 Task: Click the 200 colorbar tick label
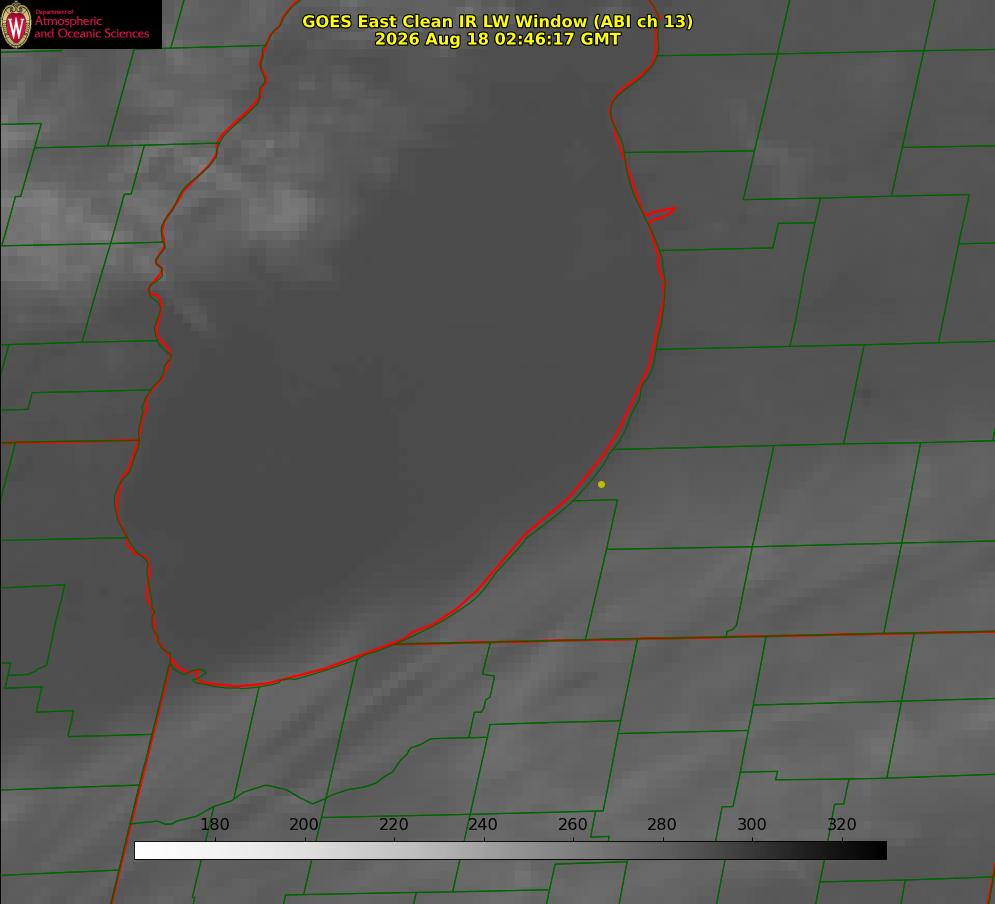[x=304, y=824]
